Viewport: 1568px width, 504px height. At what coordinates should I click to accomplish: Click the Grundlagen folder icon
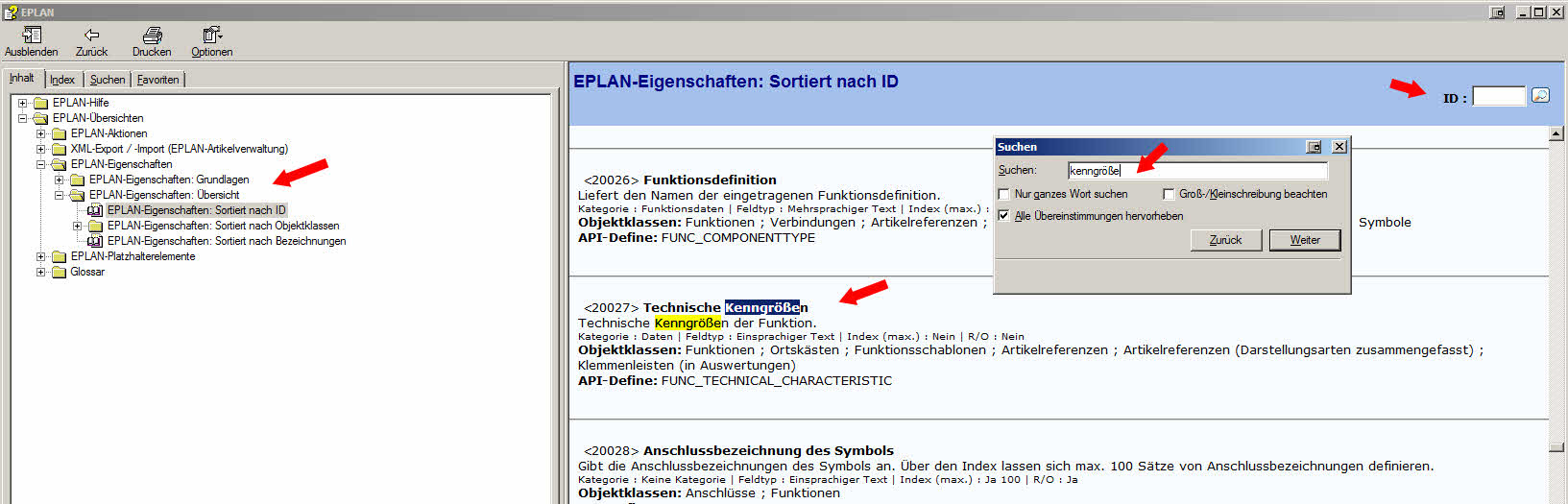coord(78,180)
